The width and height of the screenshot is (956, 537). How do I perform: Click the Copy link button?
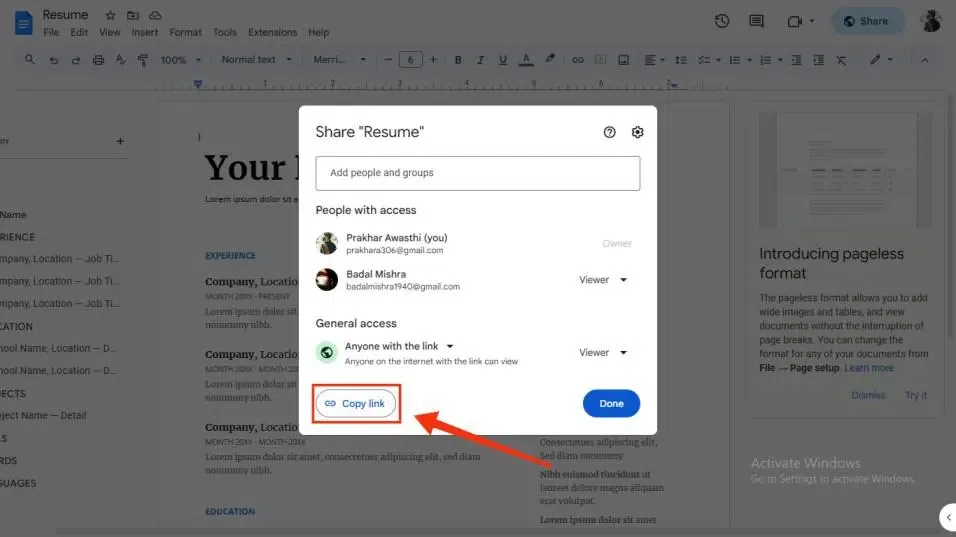(356, 404)
